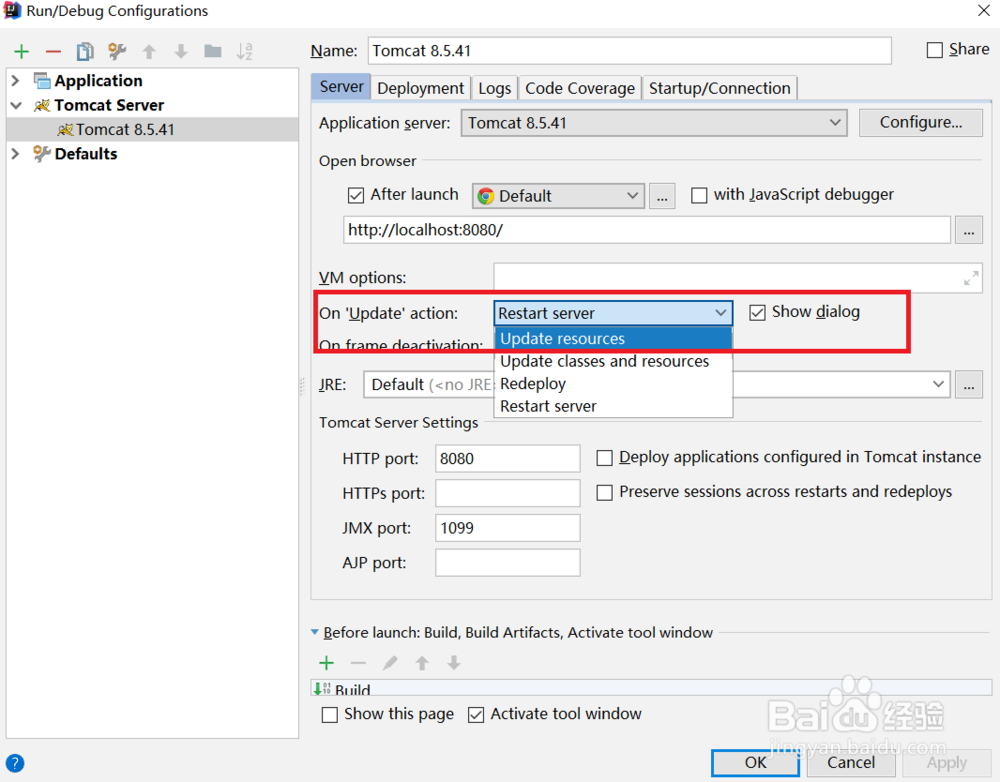The width and height of the screenshot is (1000, 782).
Task: Move the Before launch task up
Action: [x=422, y=663]
